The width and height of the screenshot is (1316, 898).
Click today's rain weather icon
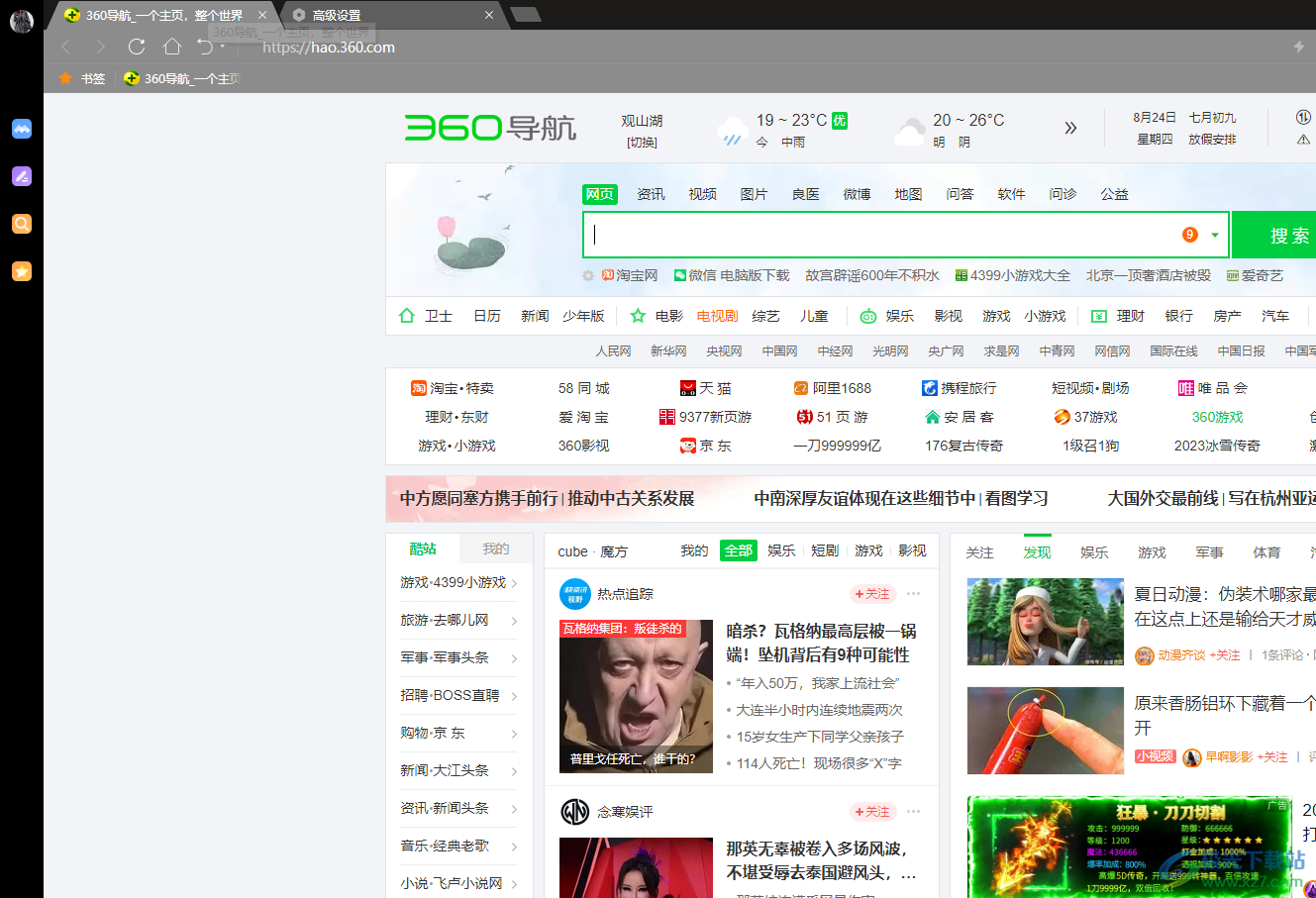pyautogui.click(x=731, y=131)
